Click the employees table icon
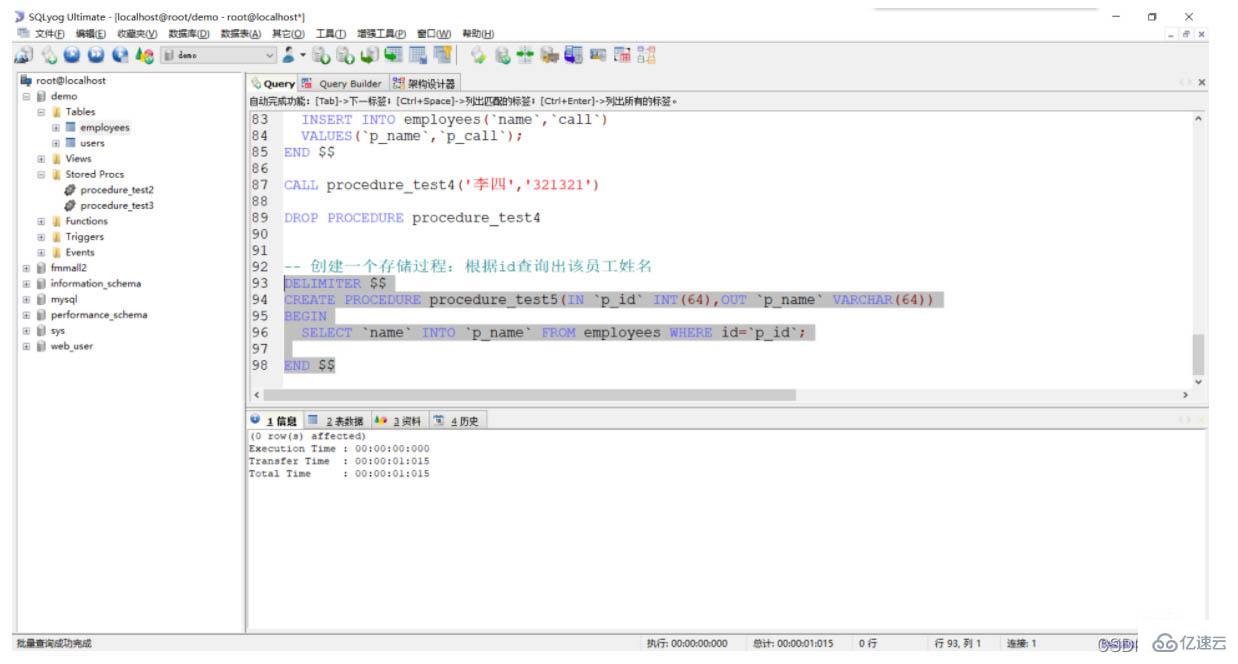 pyautogui.click(x=70, y=128)
